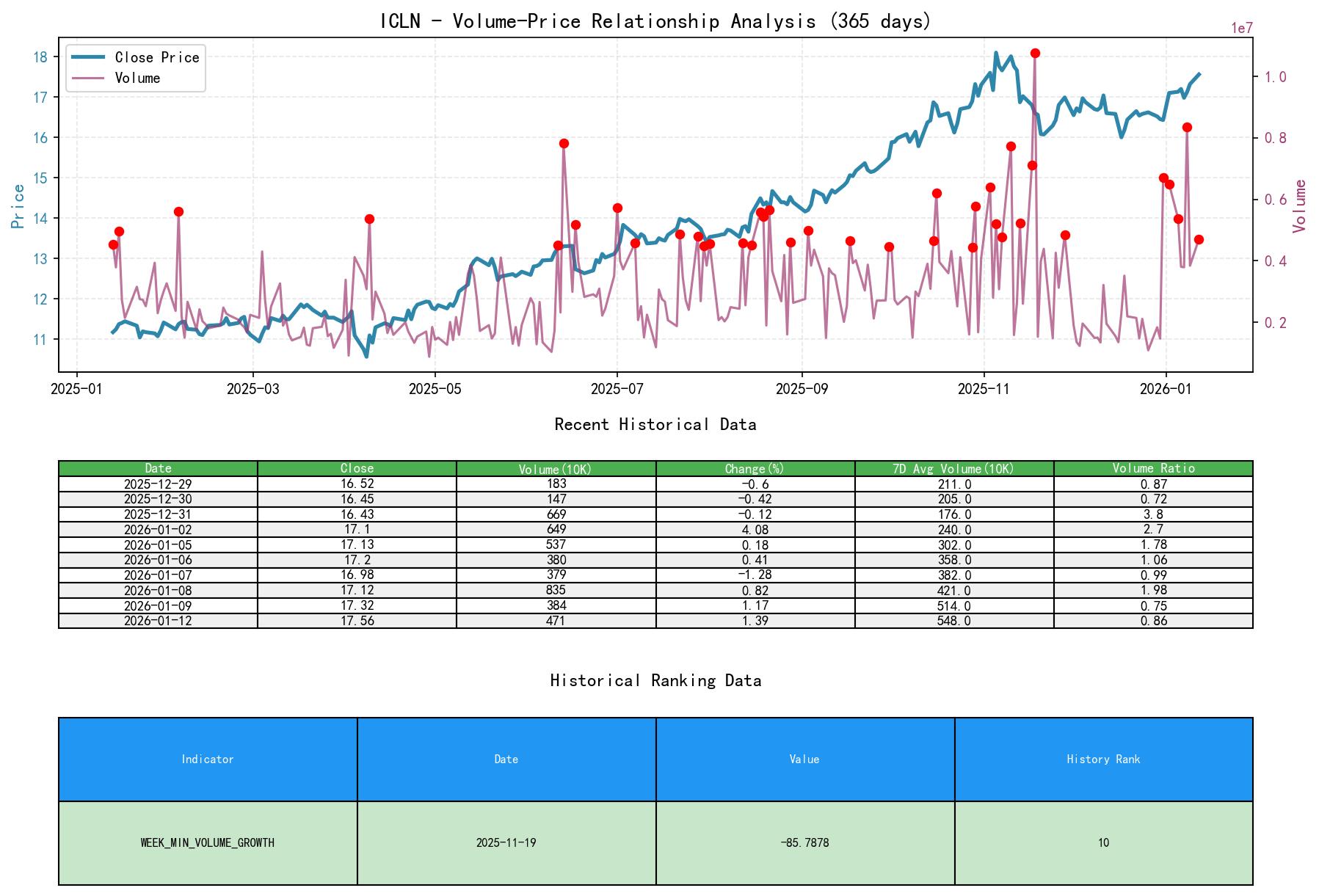Image resolution: width=1319 pixels, height=896 pixels.
Task: Sort by the Date column header
Action: (x=158, y=468)
